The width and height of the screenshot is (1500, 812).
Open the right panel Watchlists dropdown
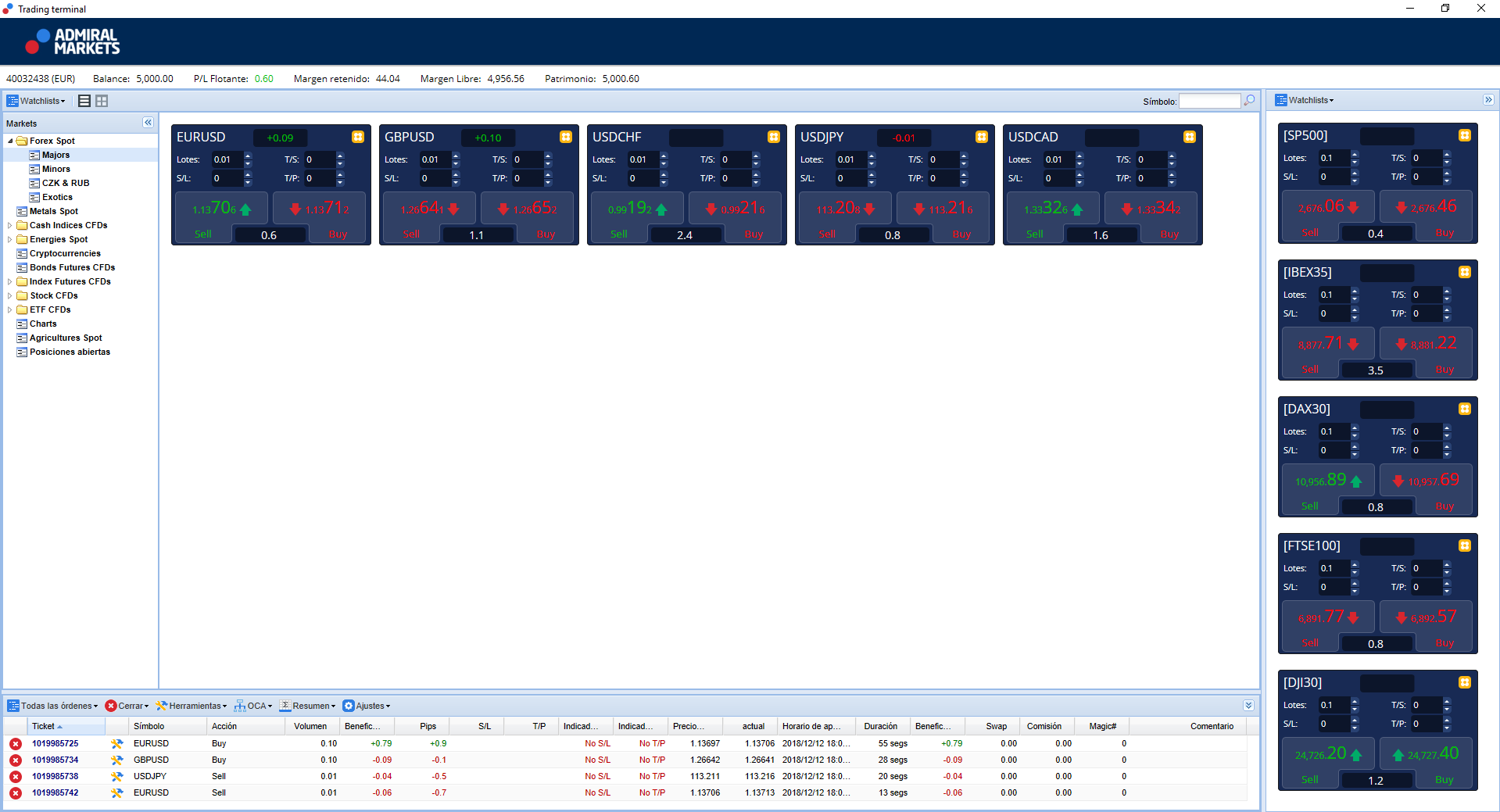[1305, 100]
